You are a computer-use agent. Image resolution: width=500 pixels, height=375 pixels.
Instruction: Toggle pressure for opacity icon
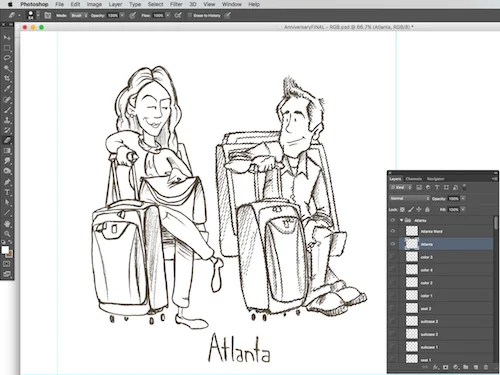click(132, 15)
